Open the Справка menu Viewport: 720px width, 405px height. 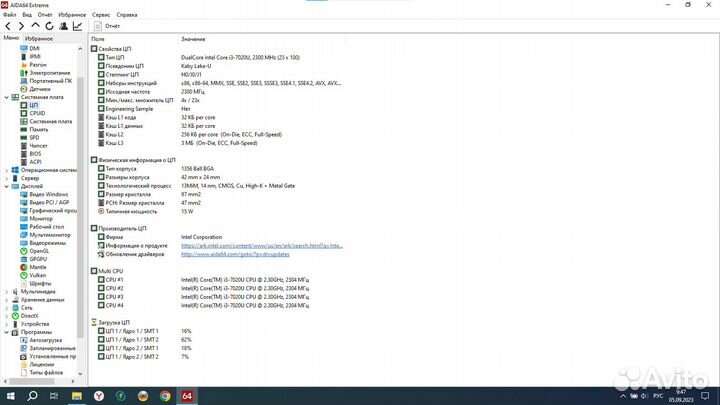coord(127,15)
